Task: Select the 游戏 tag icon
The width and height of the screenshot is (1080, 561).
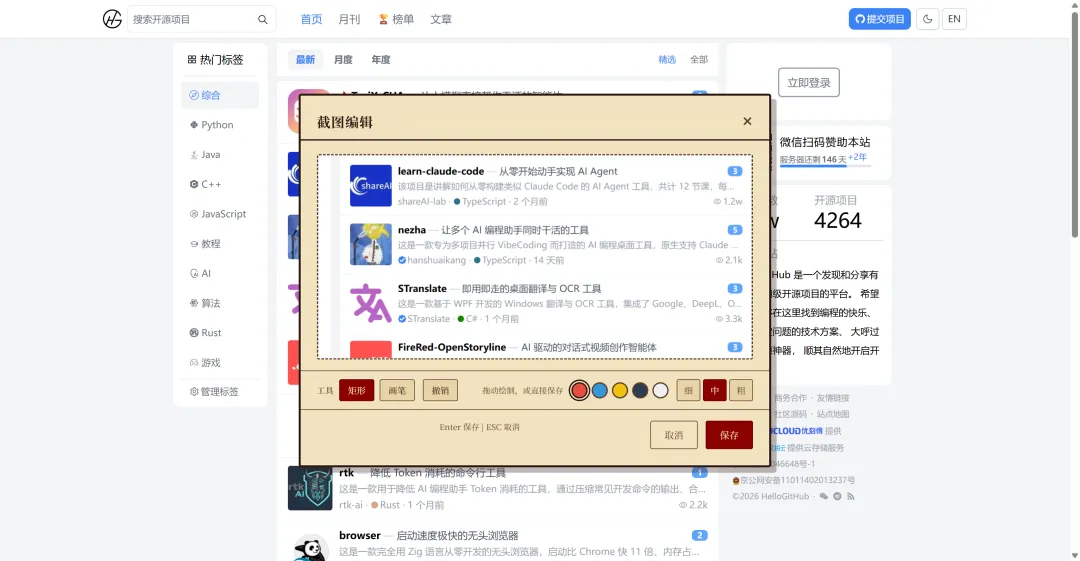Action: (194, 362)
